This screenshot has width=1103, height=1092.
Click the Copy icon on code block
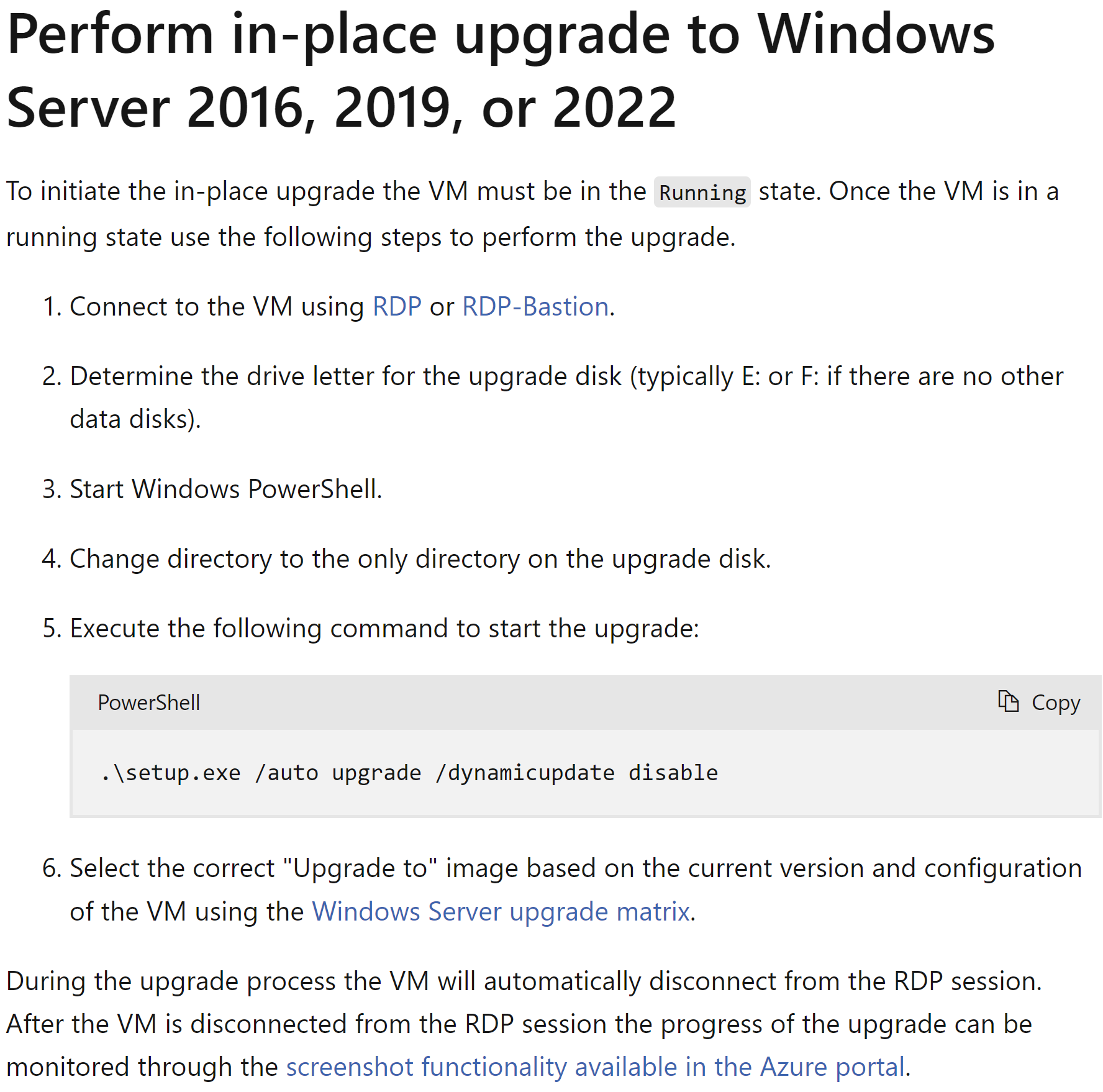click(1009, 702)
